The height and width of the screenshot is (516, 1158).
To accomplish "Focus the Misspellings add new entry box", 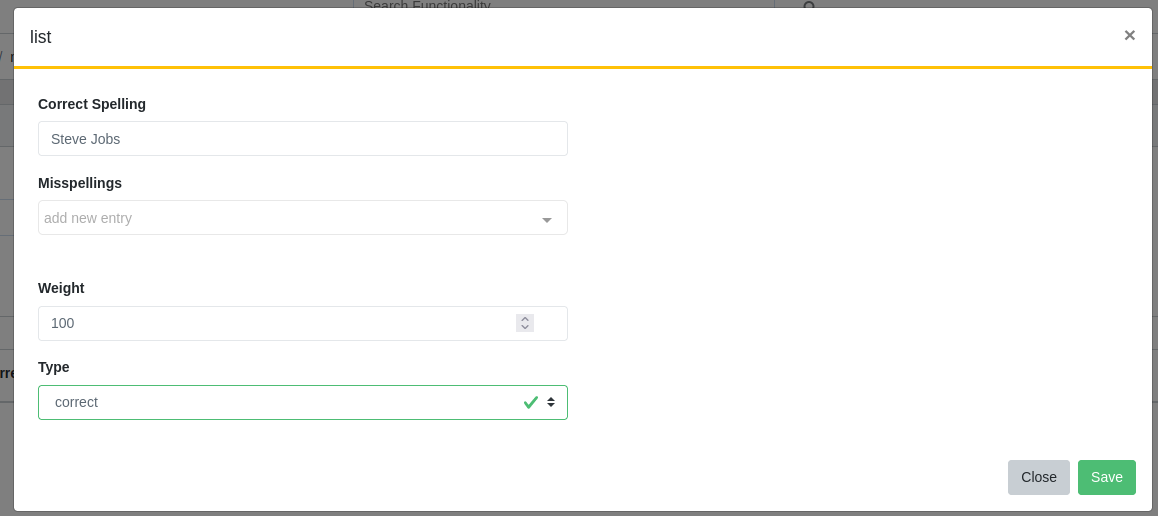I will 288,218.
